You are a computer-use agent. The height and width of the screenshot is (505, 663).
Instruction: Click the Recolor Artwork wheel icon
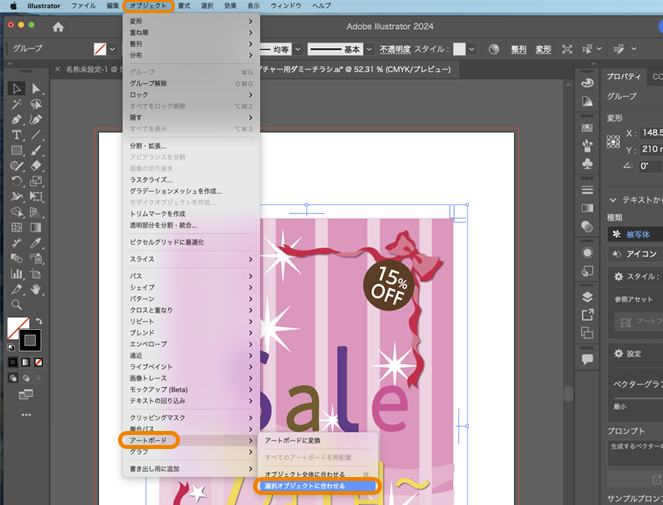click(x=493, y=49)
